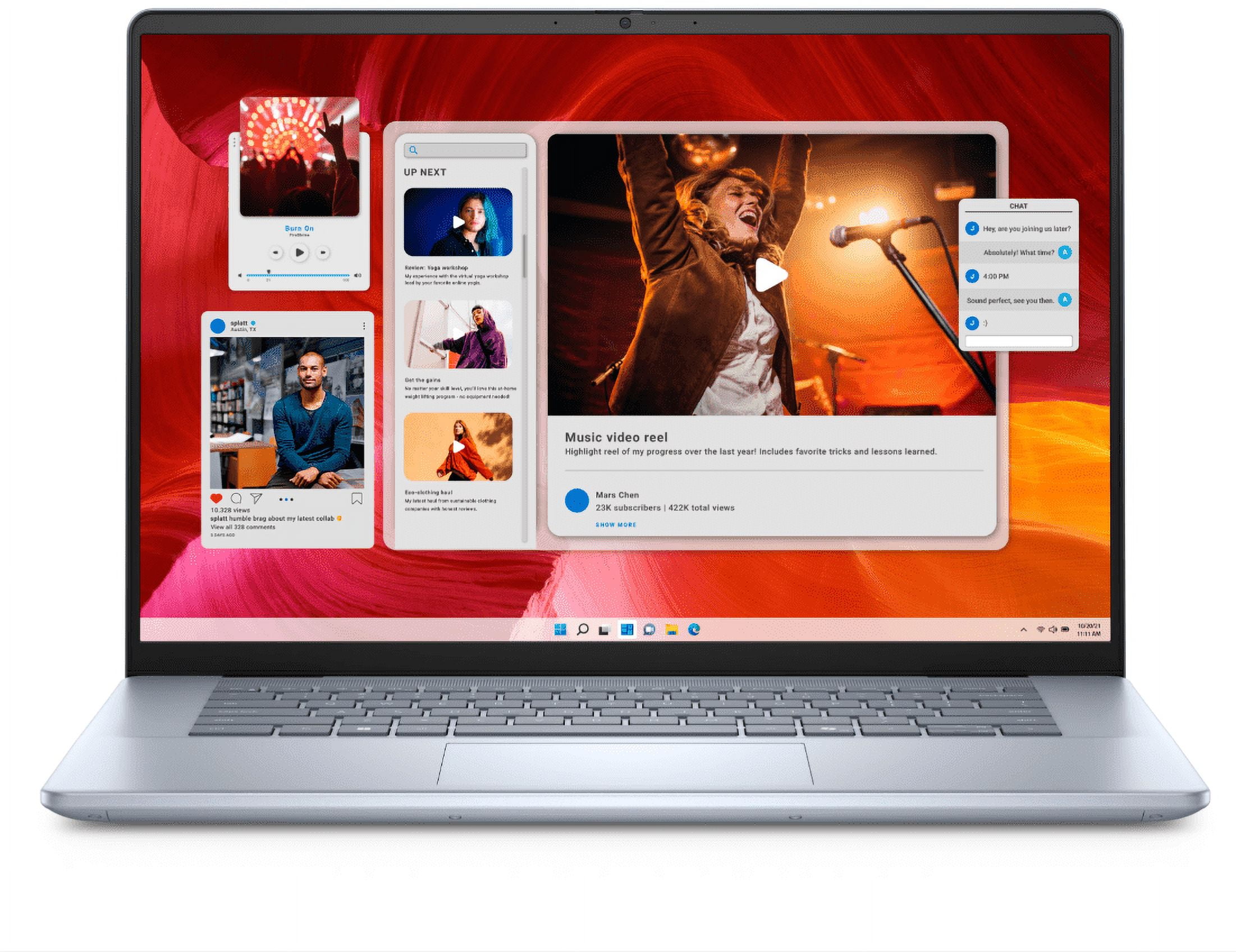Screen dimensions: 1236x952
Task: Play the Yoga workshop review thumbnail
Action: click(x=458, y=222)
